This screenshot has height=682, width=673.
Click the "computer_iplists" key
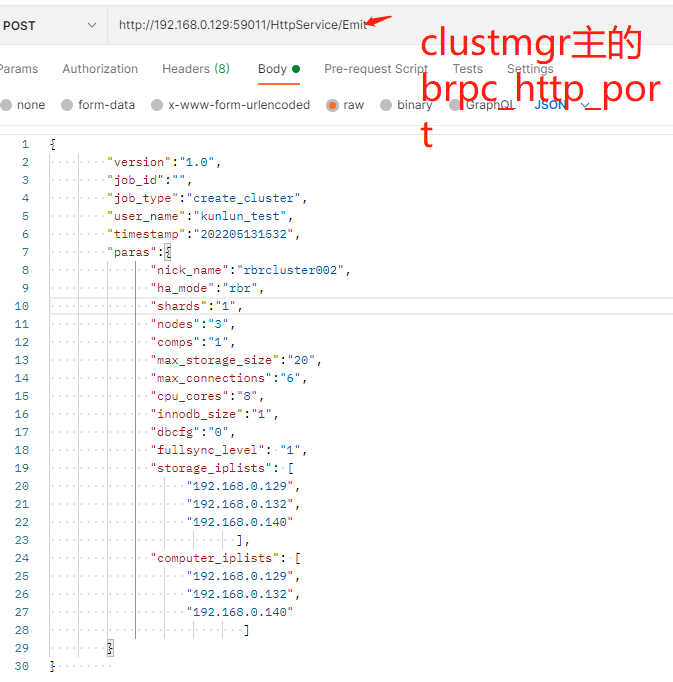(x=214, y=558)
